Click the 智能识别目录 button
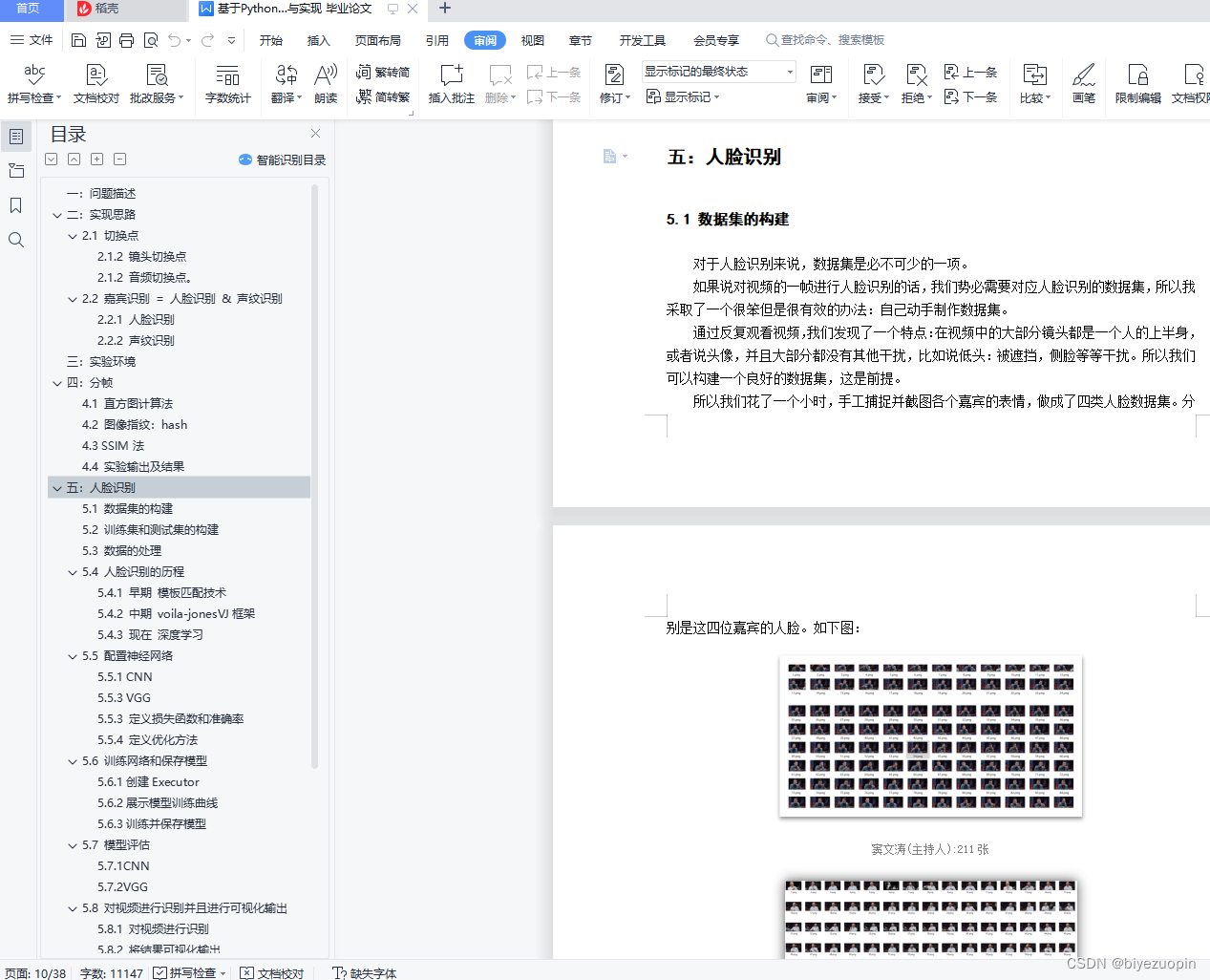 point(282,160)
